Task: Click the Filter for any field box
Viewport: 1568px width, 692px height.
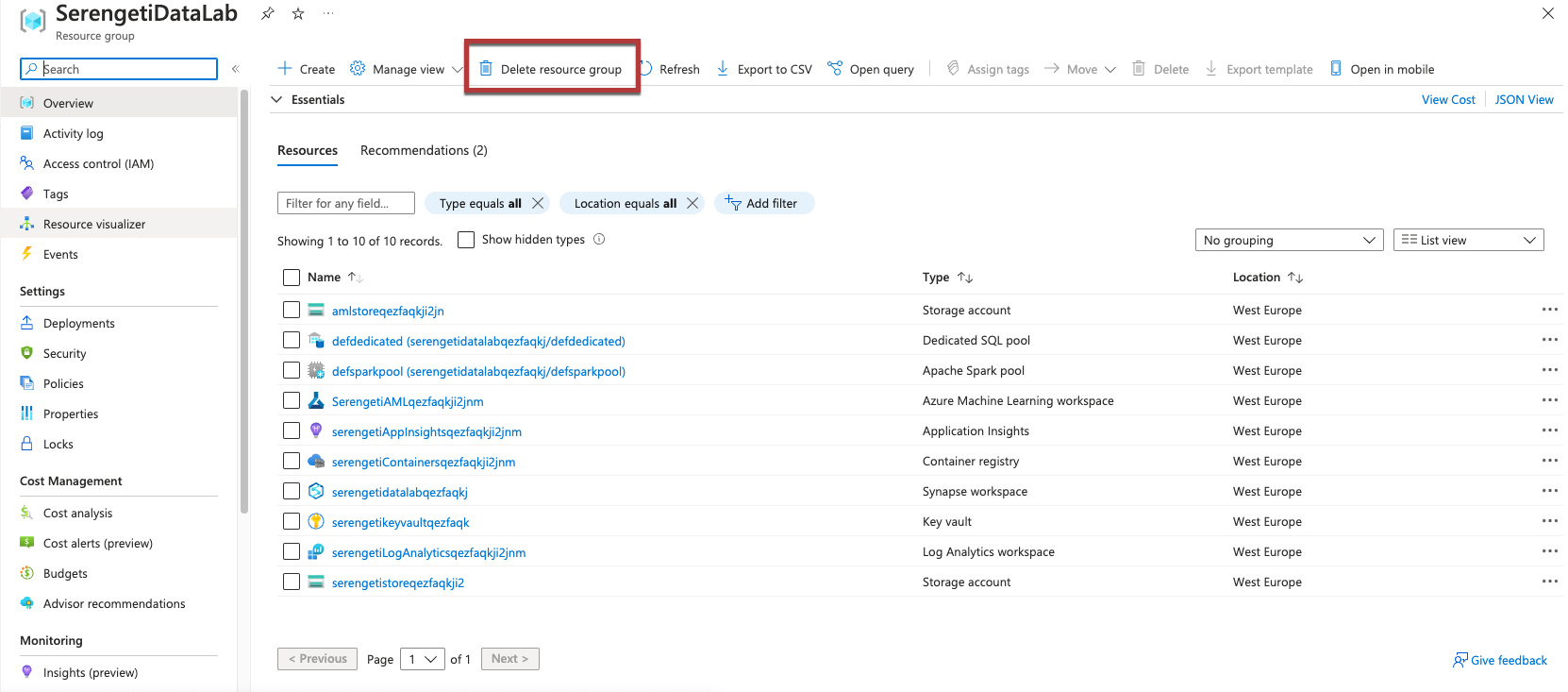Action: click(346, 203)
